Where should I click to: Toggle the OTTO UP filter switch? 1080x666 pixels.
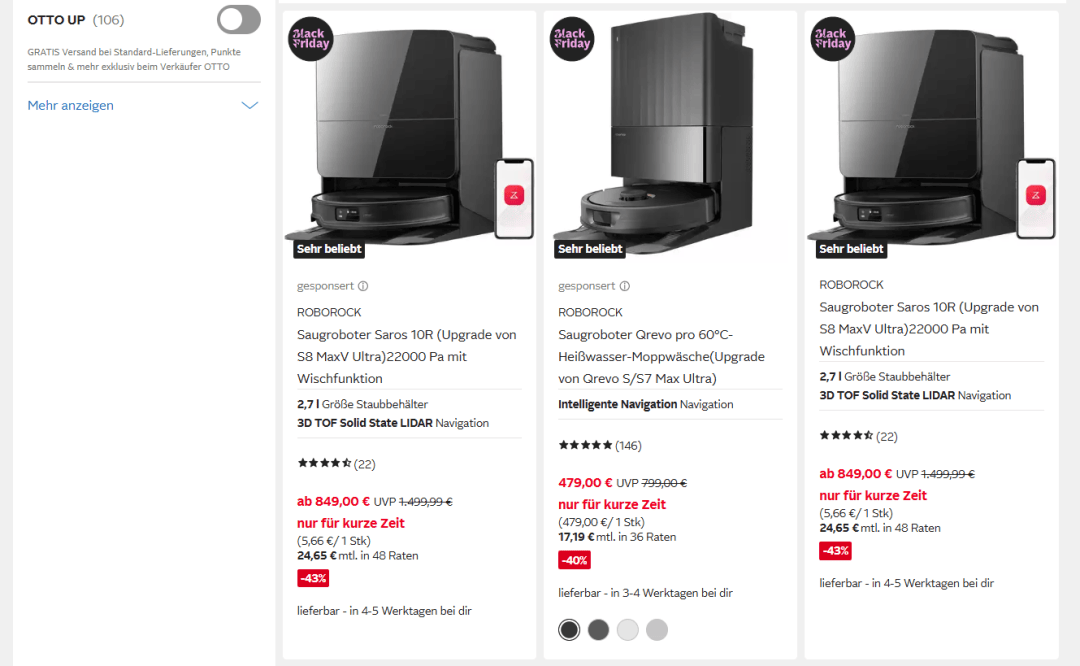point(238,19)
